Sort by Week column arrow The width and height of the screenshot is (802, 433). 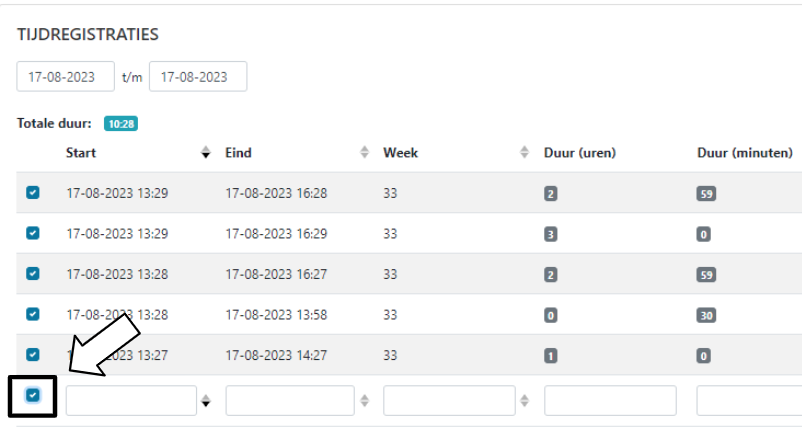(x=524, y=153)
